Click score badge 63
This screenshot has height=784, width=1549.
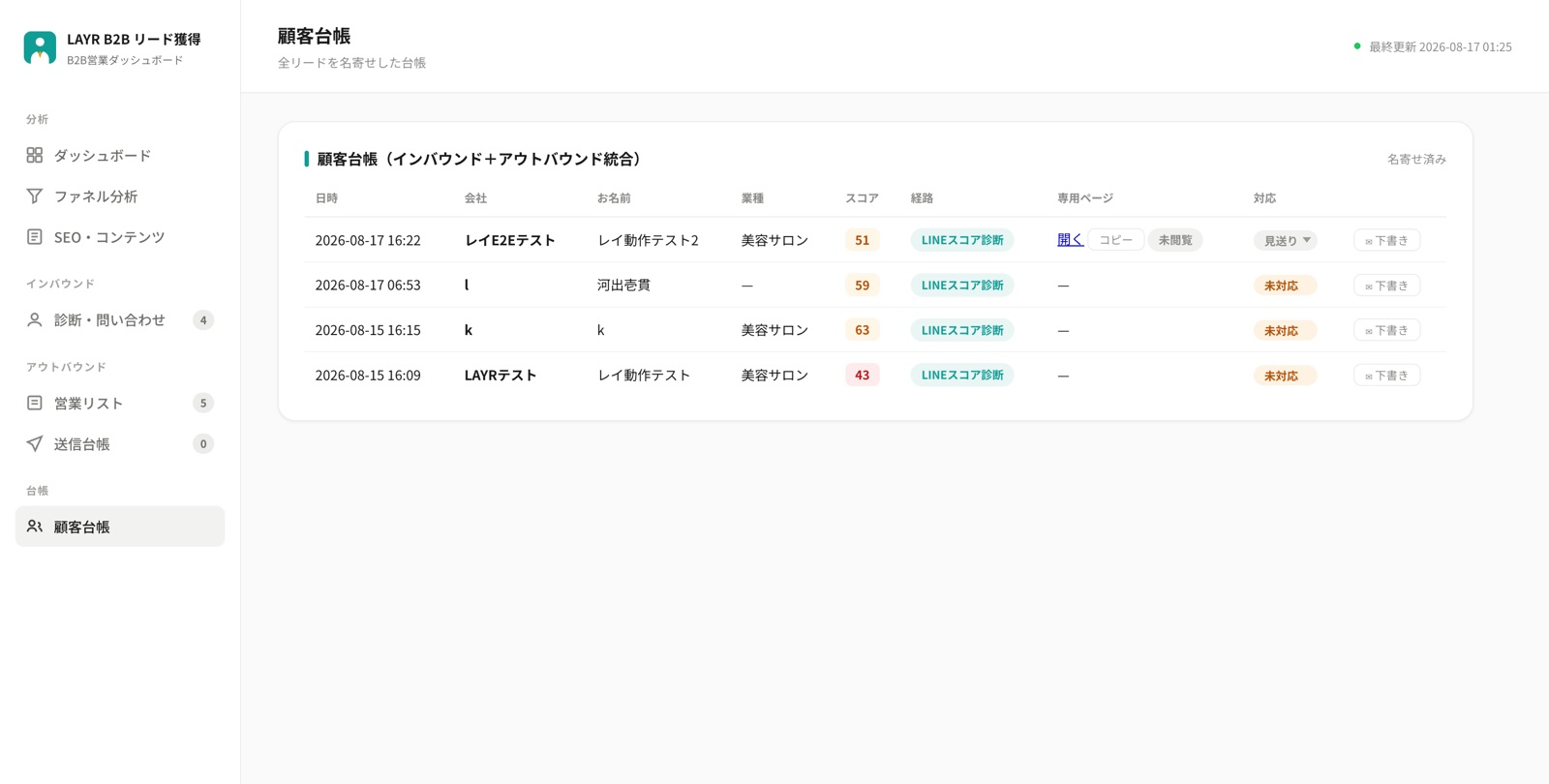pos(862,329)
